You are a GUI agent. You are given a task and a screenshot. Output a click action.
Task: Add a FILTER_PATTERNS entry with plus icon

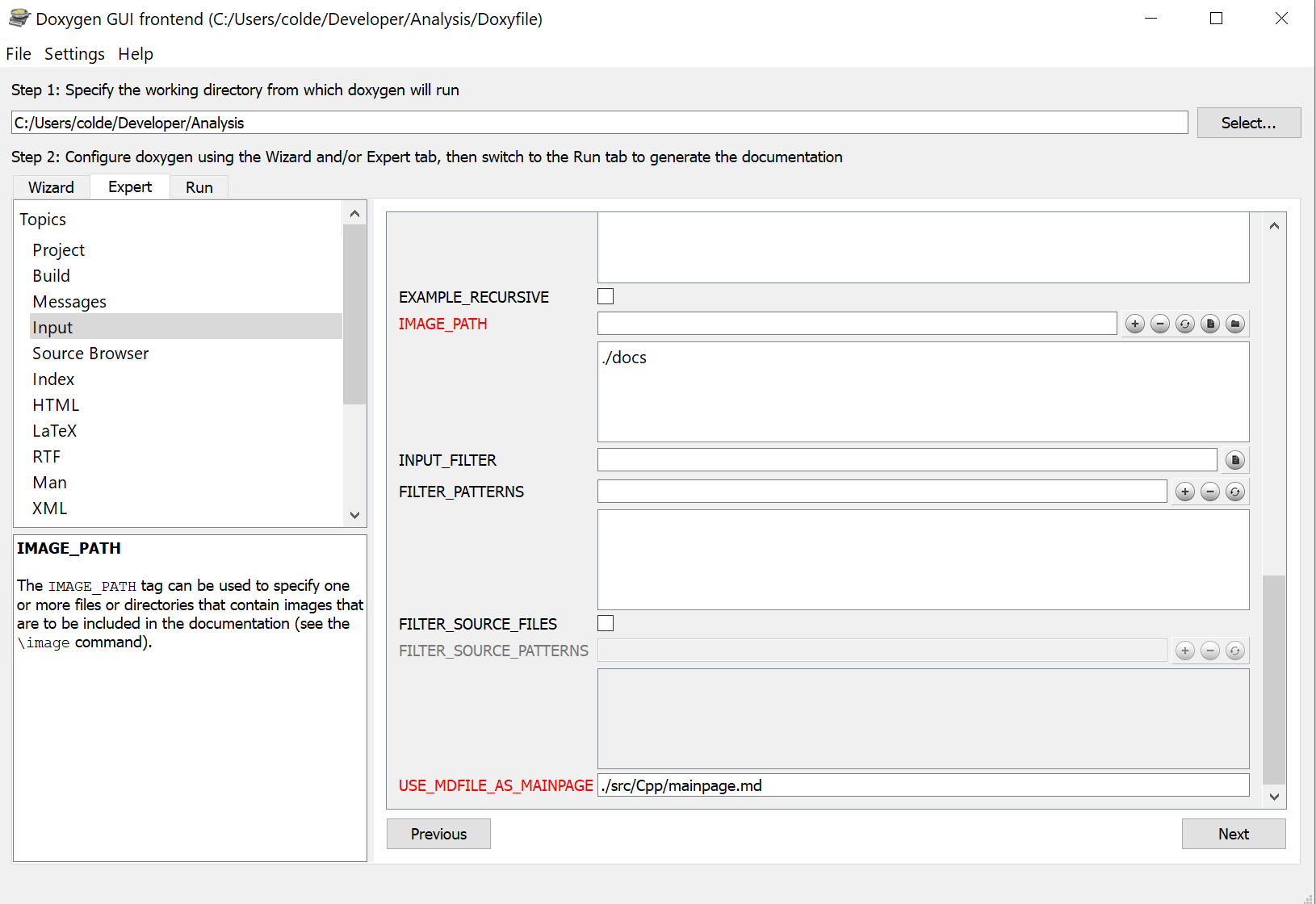tap(1185, 492)
